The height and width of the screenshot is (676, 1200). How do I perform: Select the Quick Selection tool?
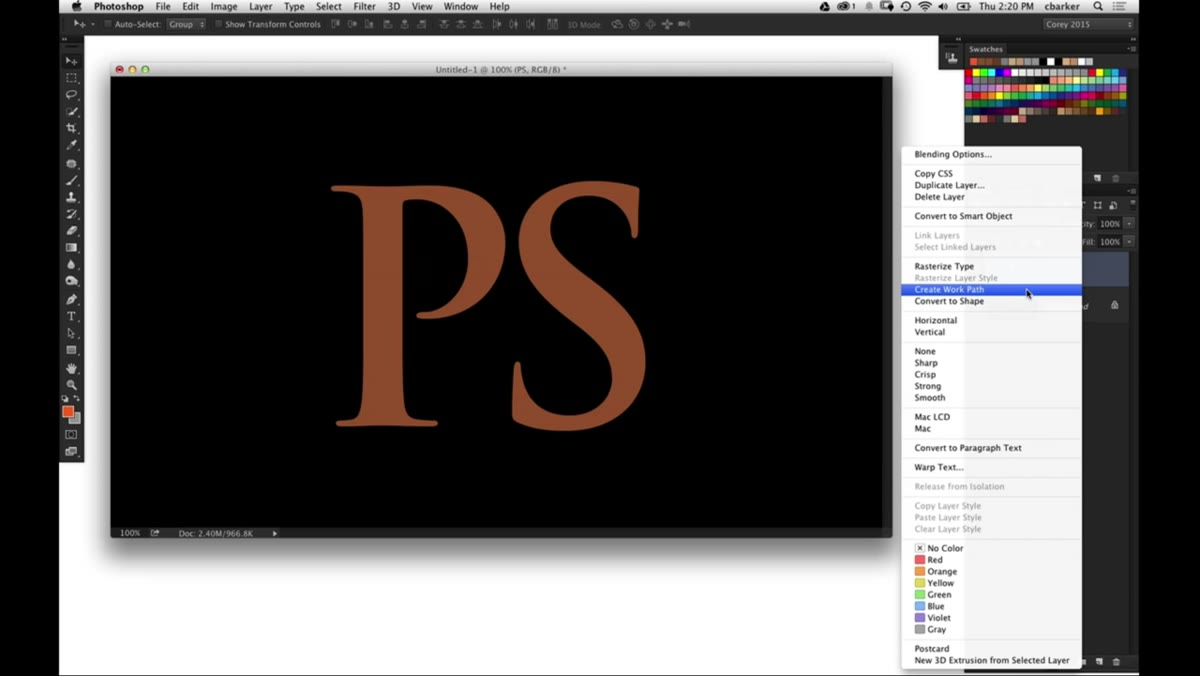pos(71,112)
